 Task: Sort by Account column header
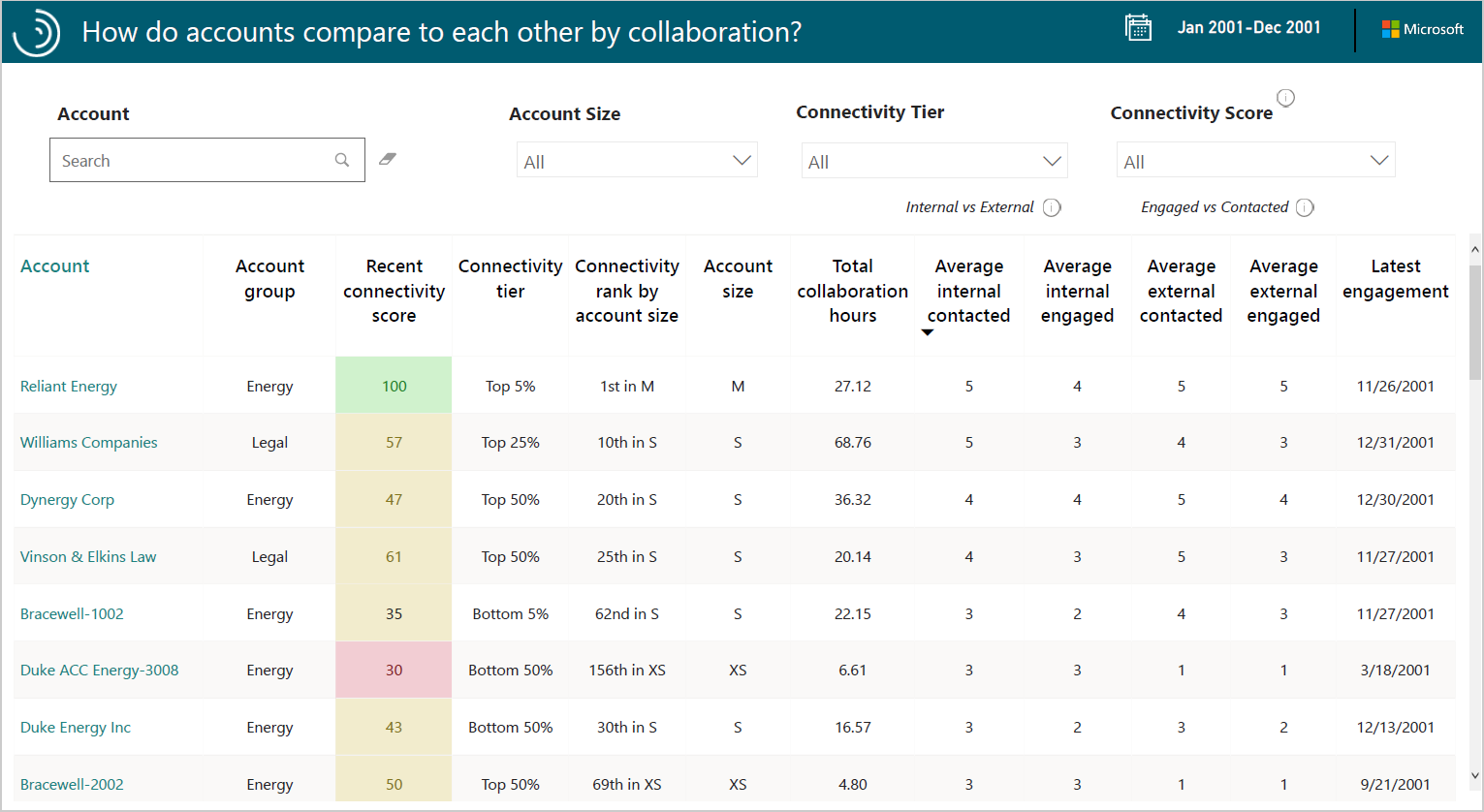(x=54, y=266)
